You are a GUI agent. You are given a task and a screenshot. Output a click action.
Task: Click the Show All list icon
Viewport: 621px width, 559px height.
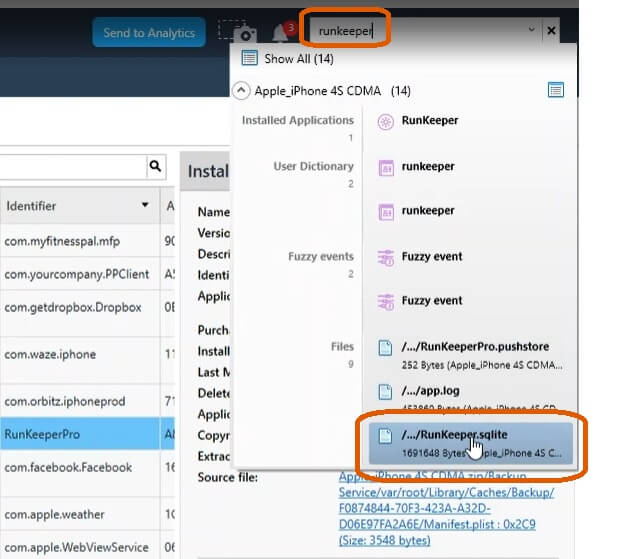[x=249, y=59]
